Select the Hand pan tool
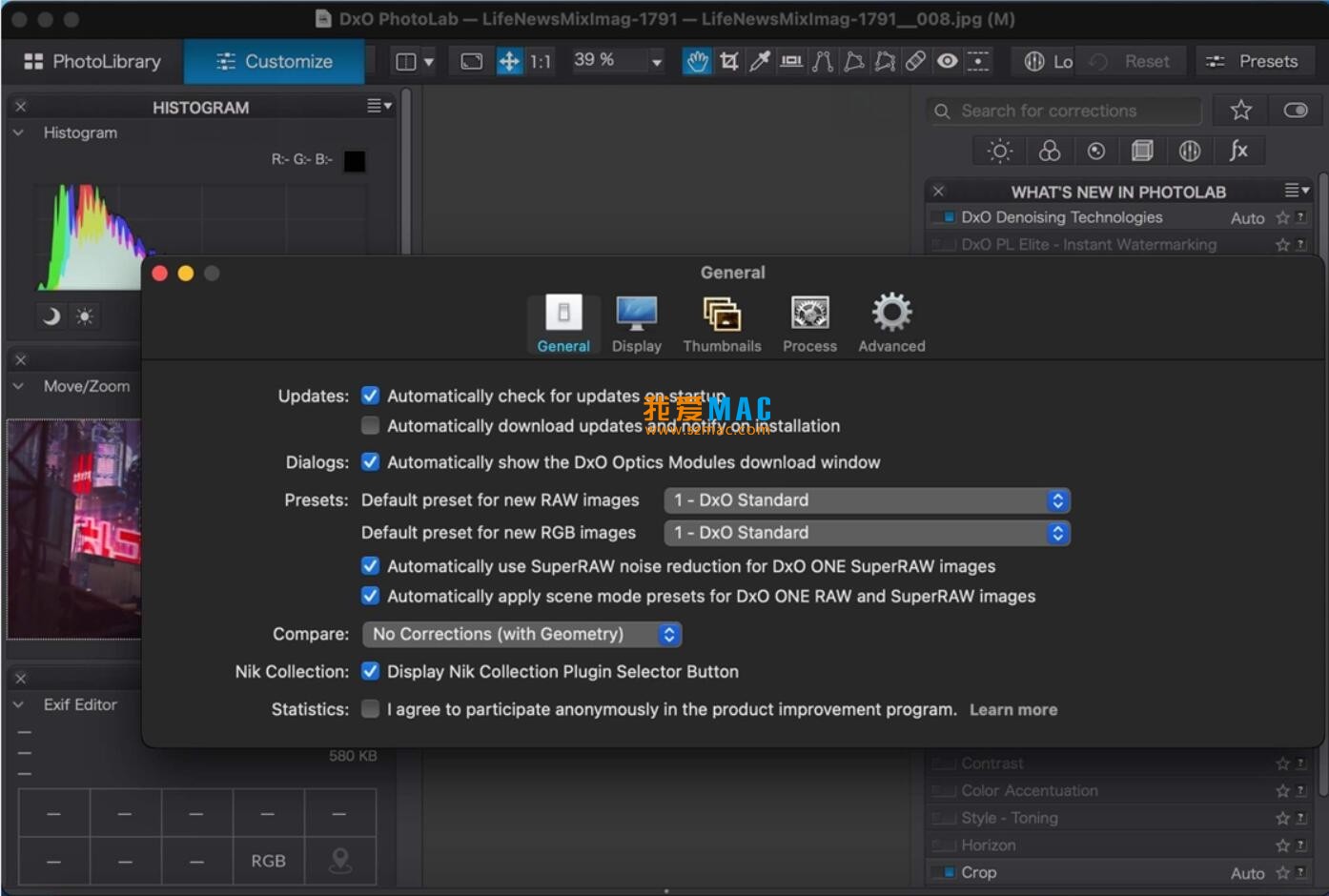The width and height of the screenshot is (1329, 896). click(698, 61)
